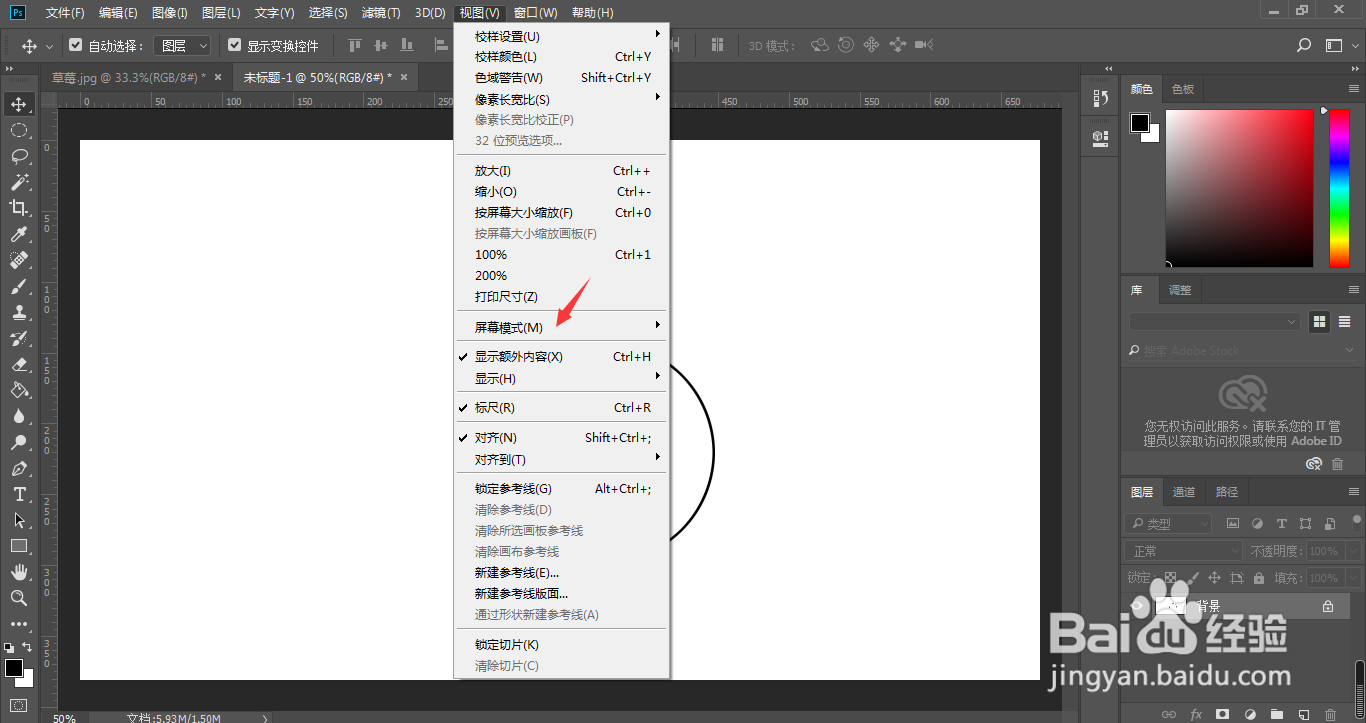Select the Eyedropper tool
This screenshot has width=1366, height=723.
pos(19,234)
